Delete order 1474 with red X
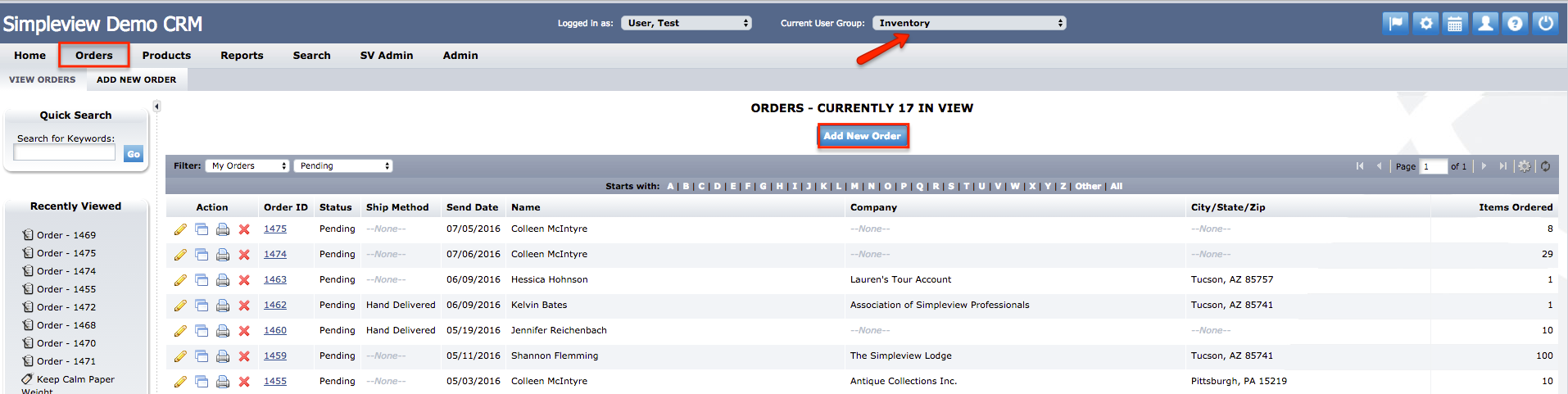 click(244, 255)
